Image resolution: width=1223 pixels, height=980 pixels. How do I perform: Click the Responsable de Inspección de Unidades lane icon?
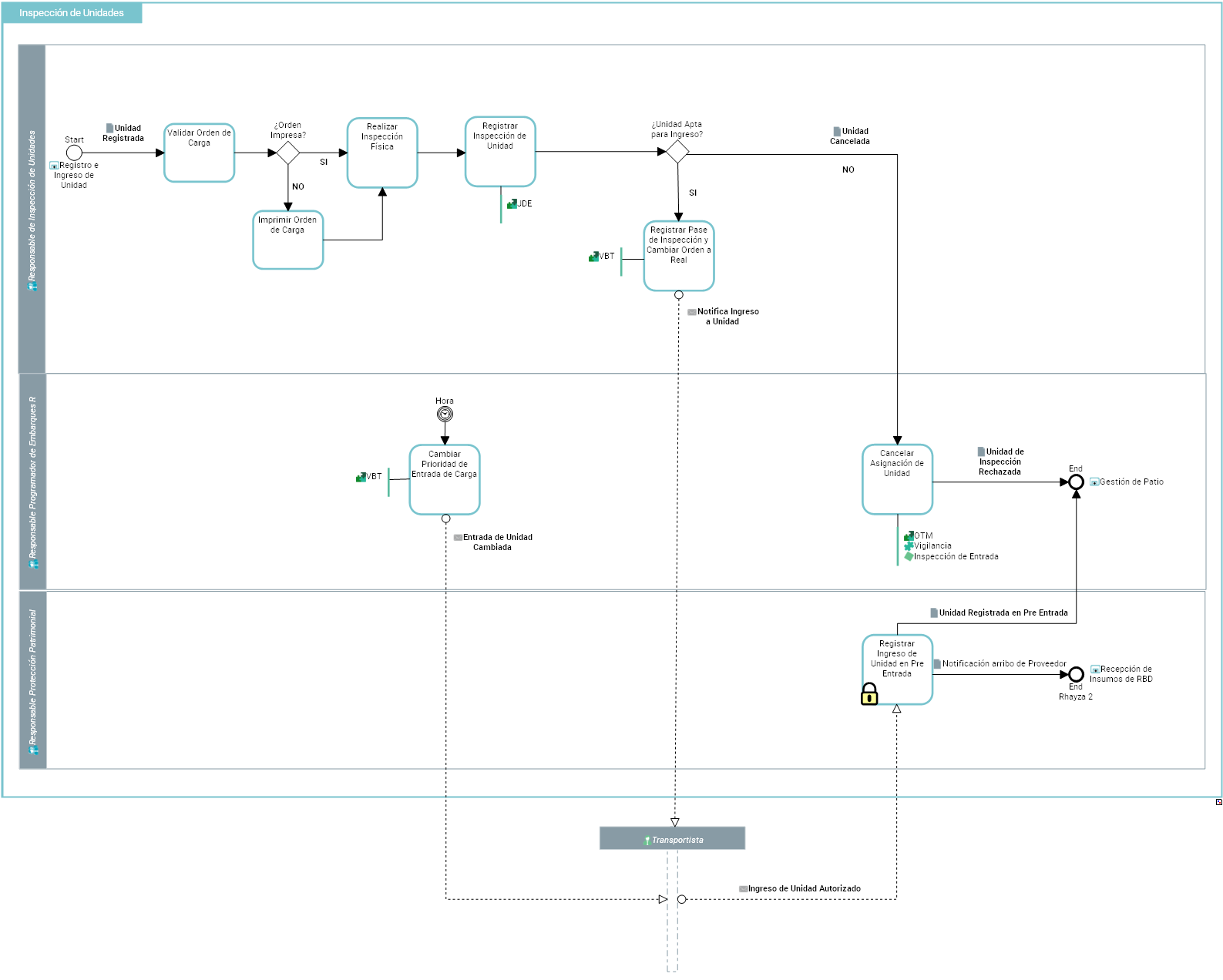(32, 287)
